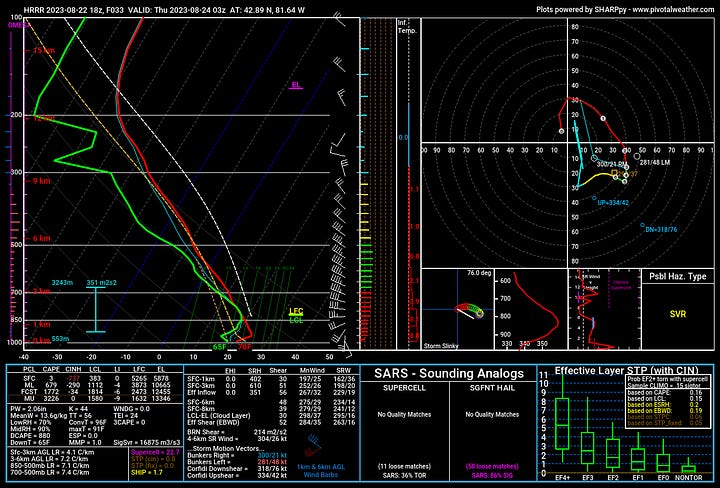This screenshot has height=488, width=720.
Task: Click the magenta SARS: 86% SIG result
Action: pyautogui.click(x=492, y=475)
